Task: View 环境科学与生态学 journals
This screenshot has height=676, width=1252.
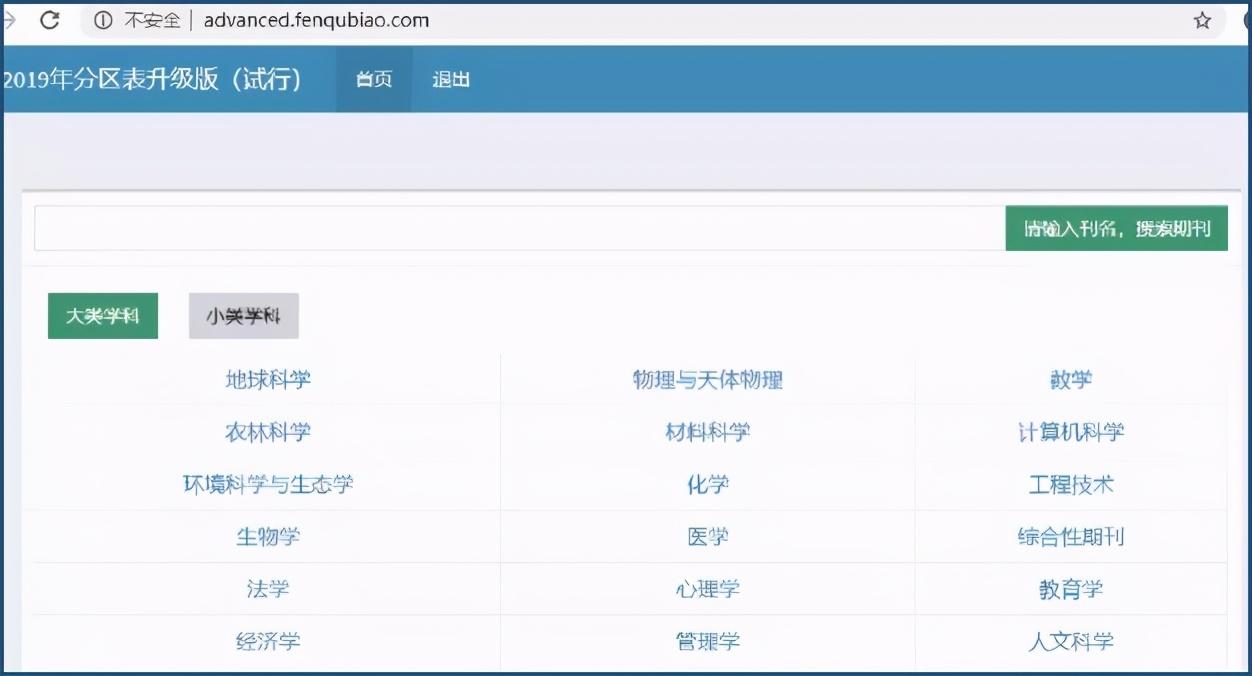Action: point(267,483)
